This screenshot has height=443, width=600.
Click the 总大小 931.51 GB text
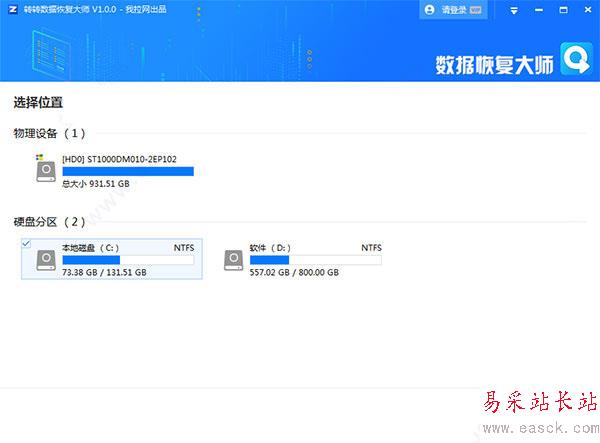(x=96, y=184)
